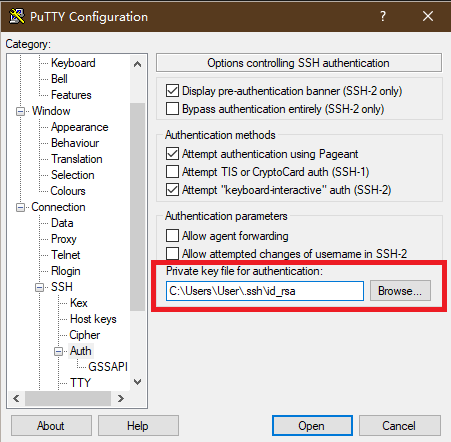The width and height of the screenshot is (451, 442).
Task: Click the PuTTY icon in title bar
Action: (17, 16)
